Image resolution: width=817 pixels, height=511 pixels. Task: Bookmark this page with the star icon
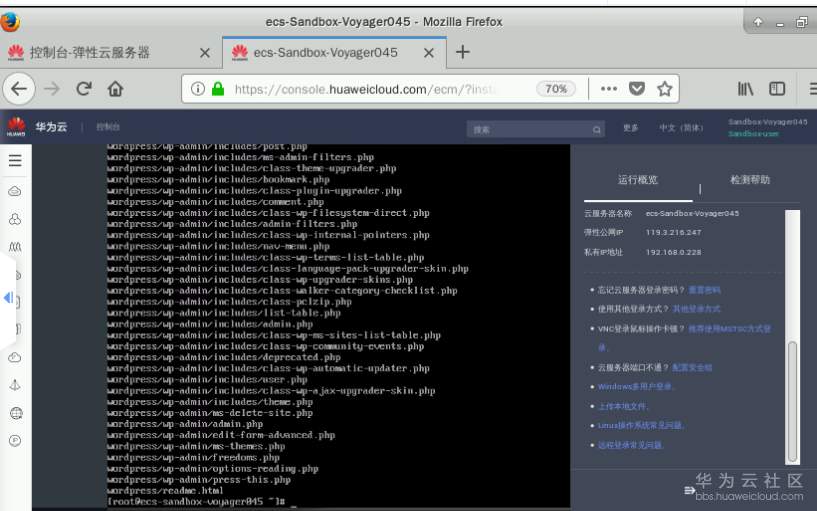click(664, 89)
